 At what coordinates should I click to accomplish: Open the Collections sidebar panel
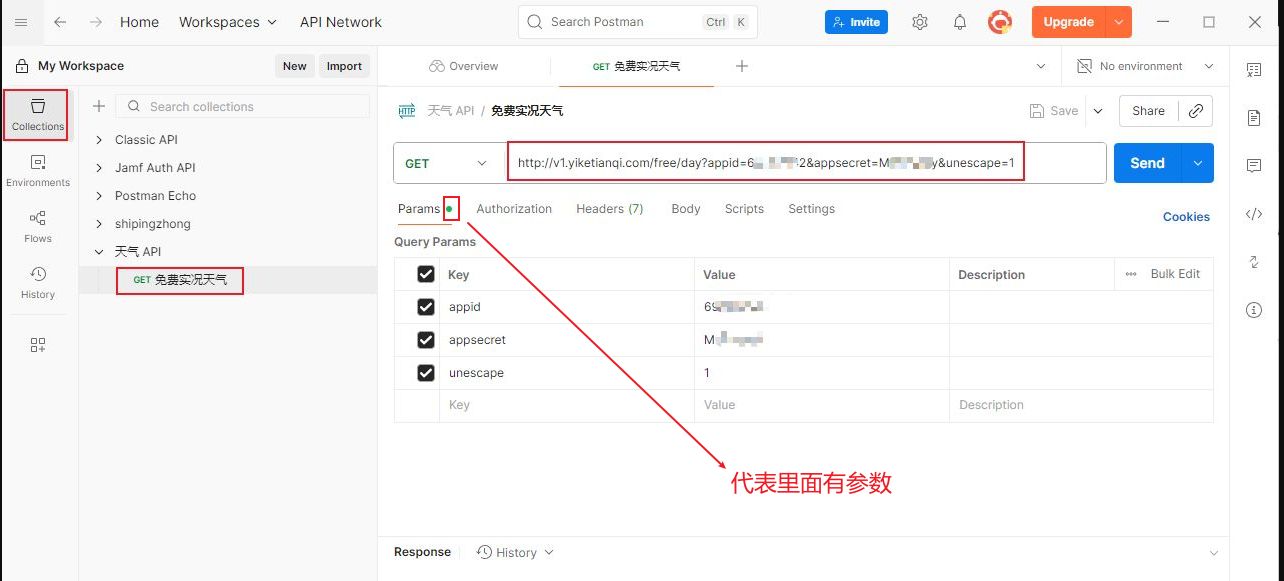[38, 114]
